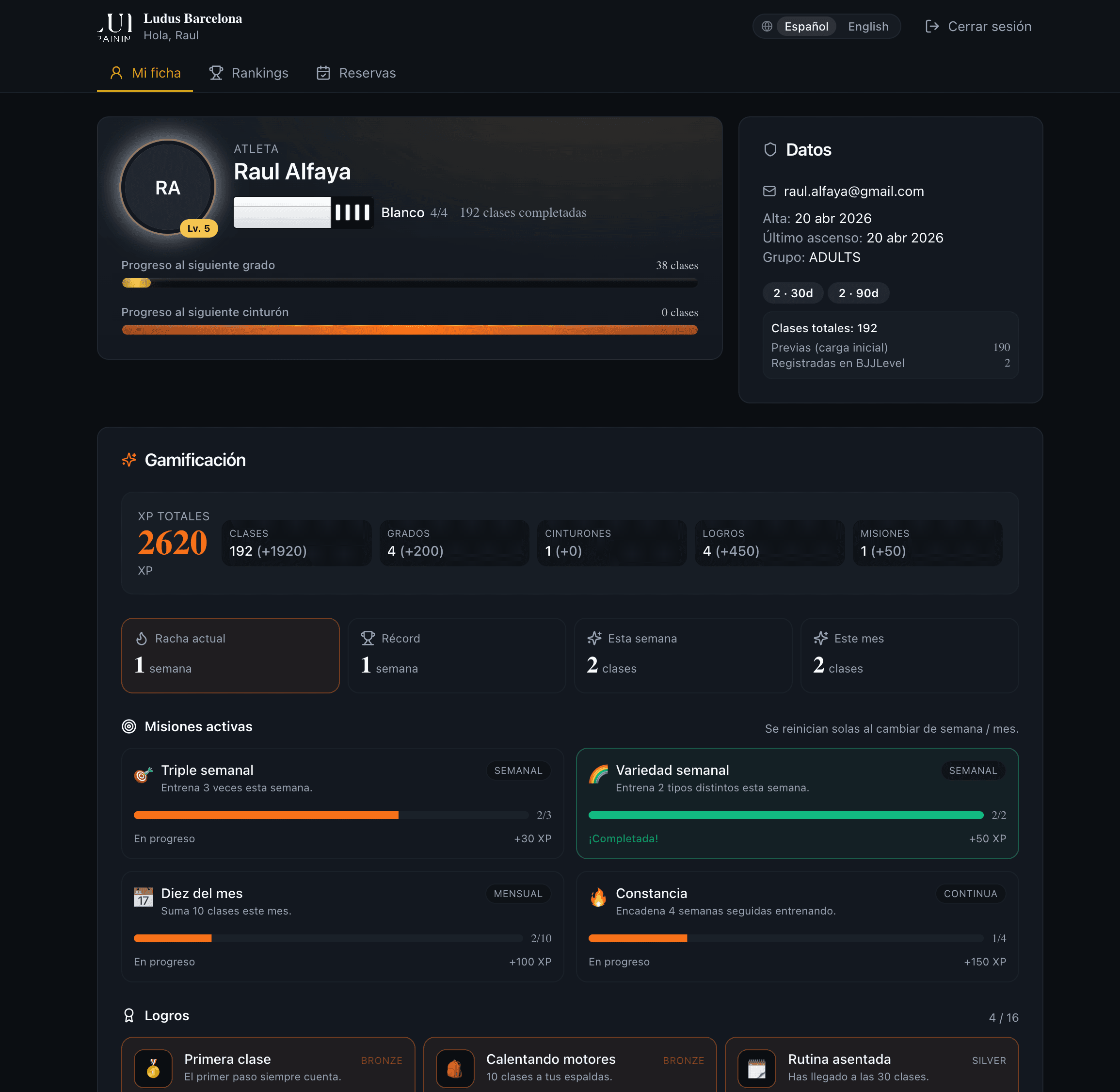Switch to the Rankings tab
This screenshot has height=1092, width=1120.
[x=248, y=73]
